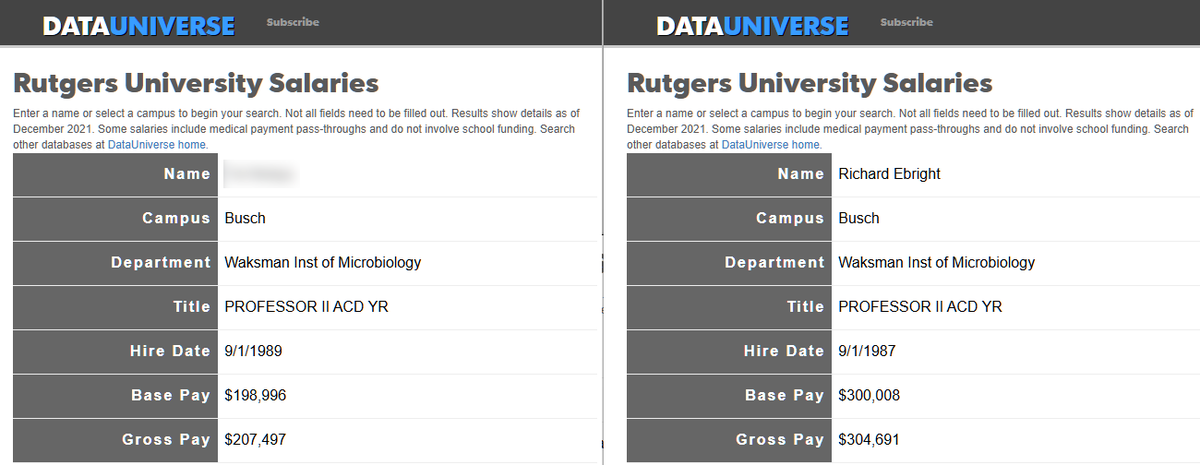Click the Hire Date label in right panel
The height and width of the screenshot is (465, 1200).
tap(784, 351)
